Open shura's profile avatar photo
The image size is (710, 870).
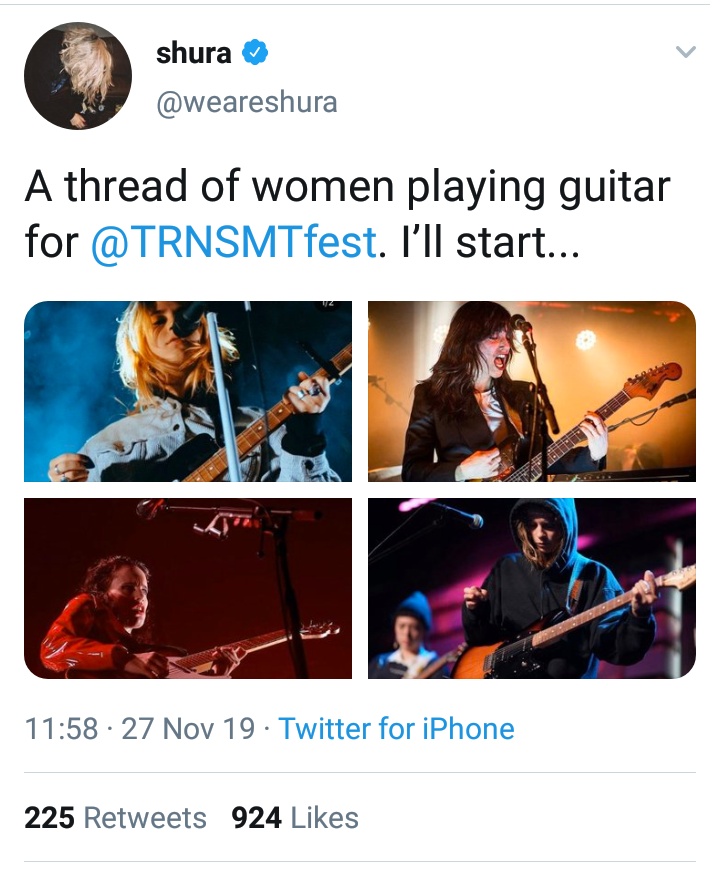click(78, 76)
